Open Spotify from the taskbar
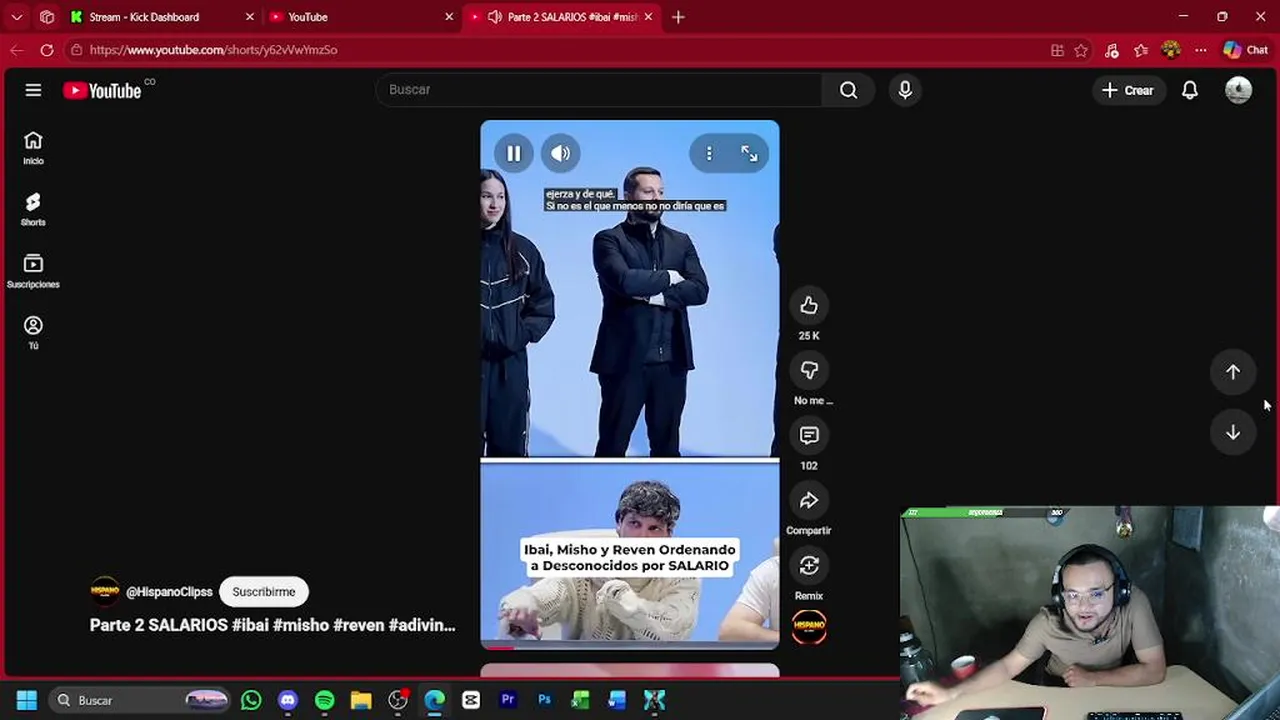The image size is (1280, 720). coord(324,700)
